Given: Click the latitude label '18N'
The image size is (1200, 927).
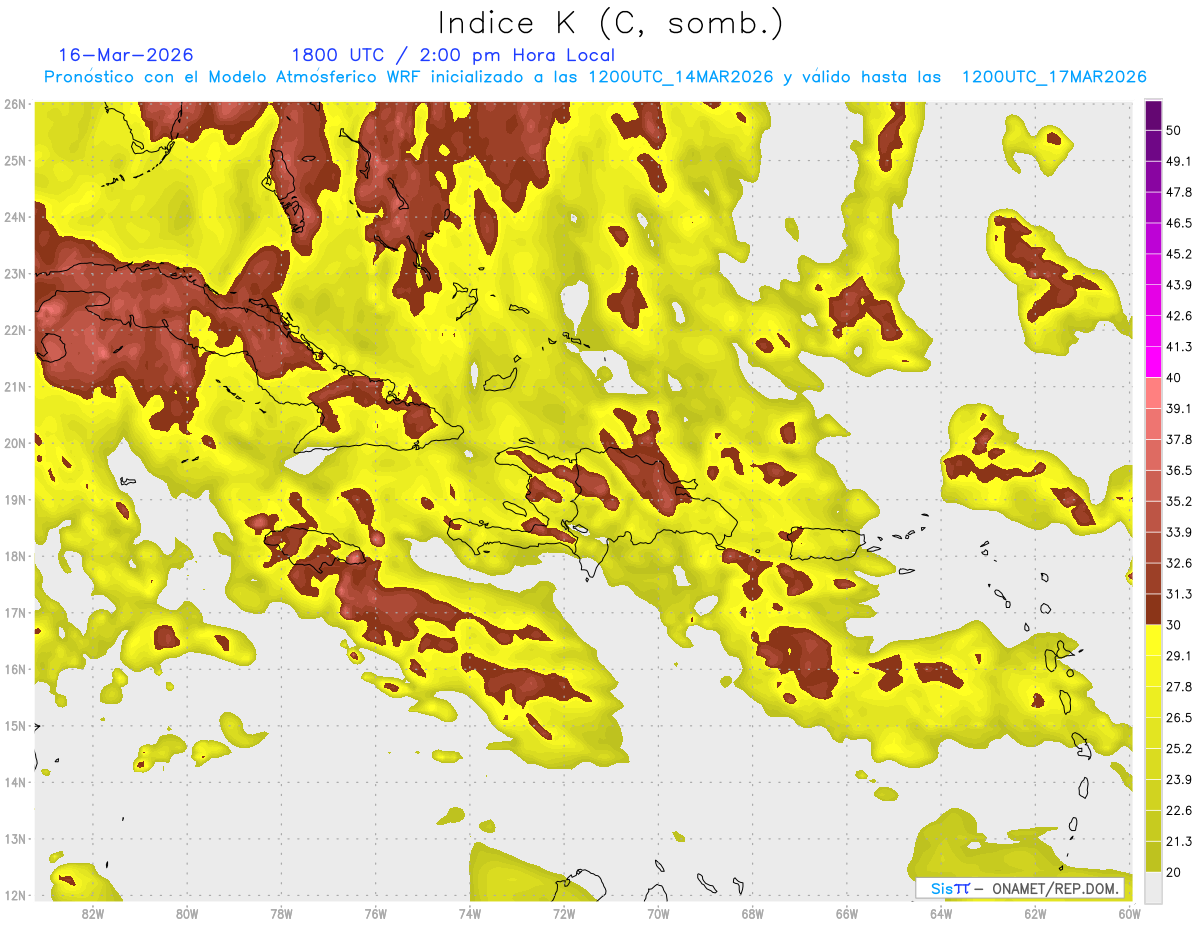Looking at the screenshot, I should coord(15,556).
